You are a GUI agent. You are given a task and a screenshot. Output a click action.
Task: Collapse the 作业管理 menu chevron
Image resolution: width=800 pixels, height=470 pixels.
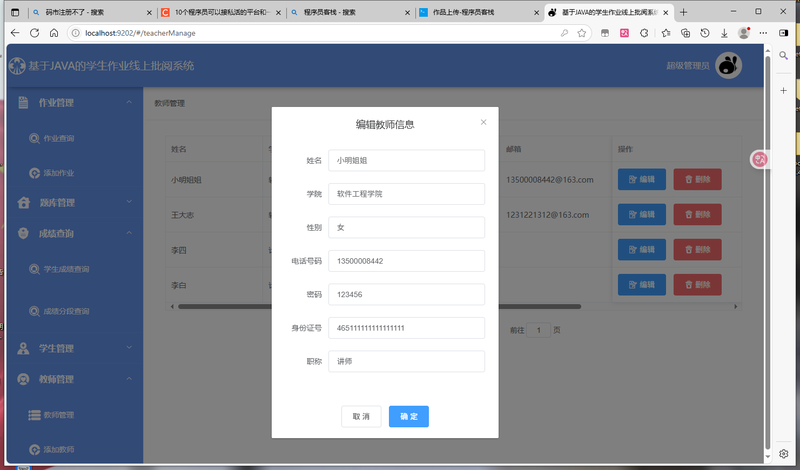tap(129, 102)
